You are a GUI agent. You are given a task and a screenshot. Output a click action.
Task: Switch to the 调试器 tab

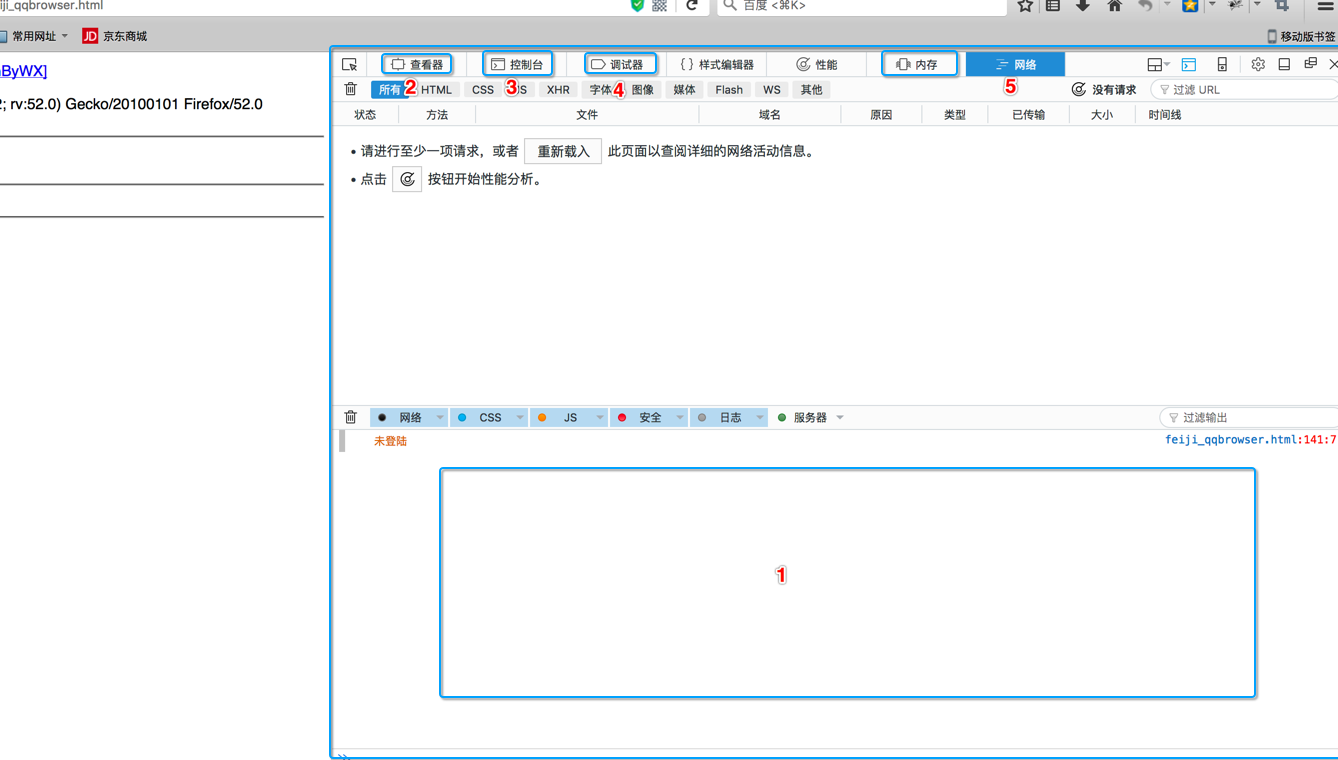620,64
